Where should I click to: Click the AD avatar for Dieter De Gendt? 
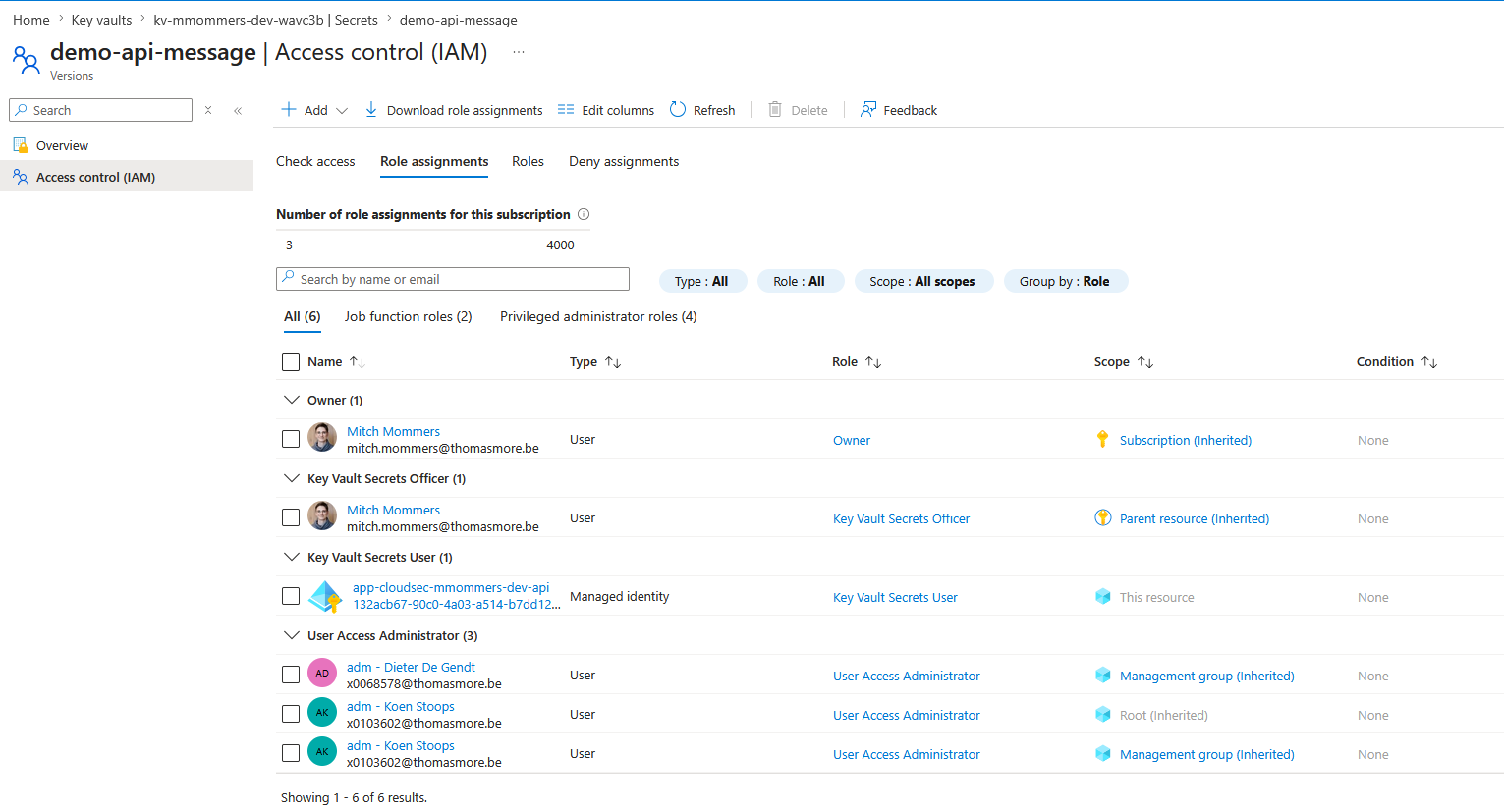[322, 673]
